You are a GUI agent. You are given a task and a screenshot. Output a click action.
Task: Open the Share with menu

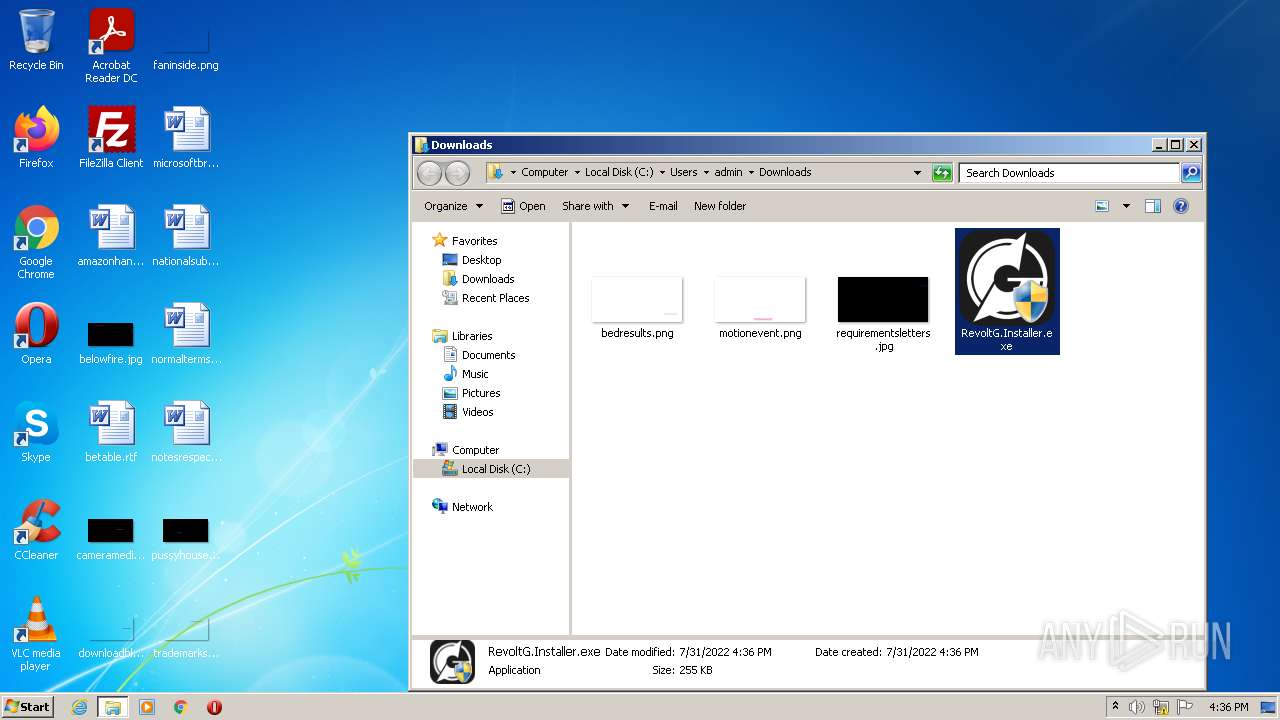pos(596,206)
